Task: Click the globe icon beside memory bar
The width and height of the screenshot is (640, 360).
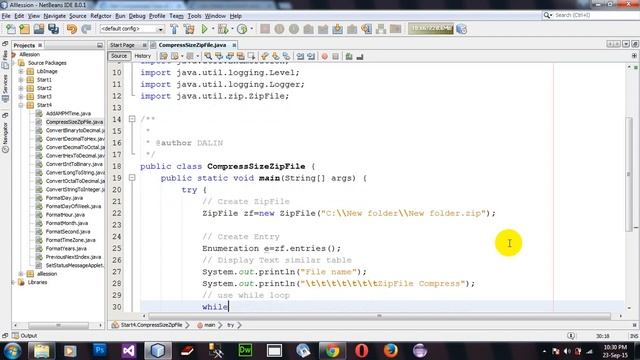Action: [x=462, y=29]
